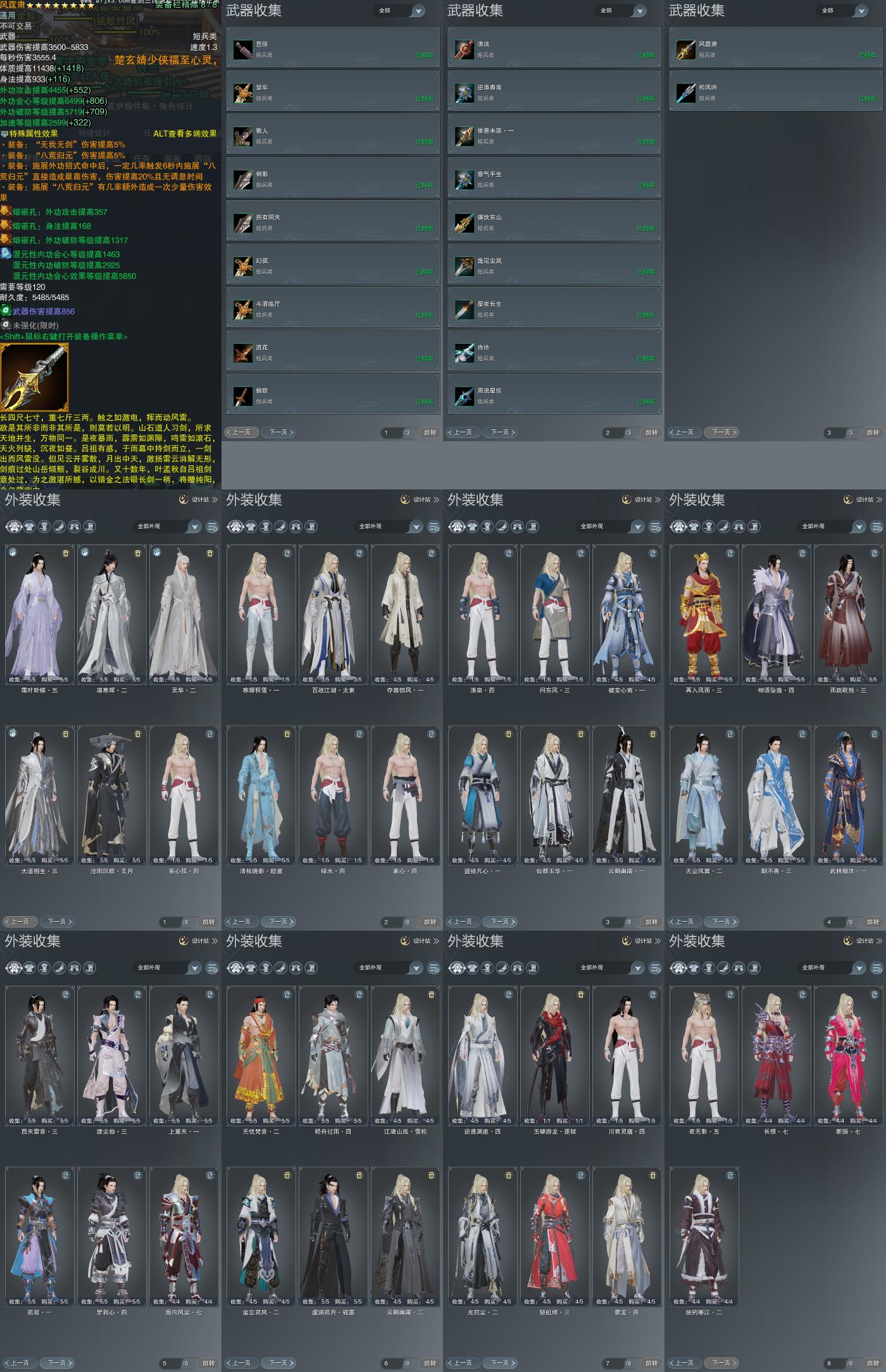
Task: Click the 松风吟 weapon icon
Action: point(686,92)
